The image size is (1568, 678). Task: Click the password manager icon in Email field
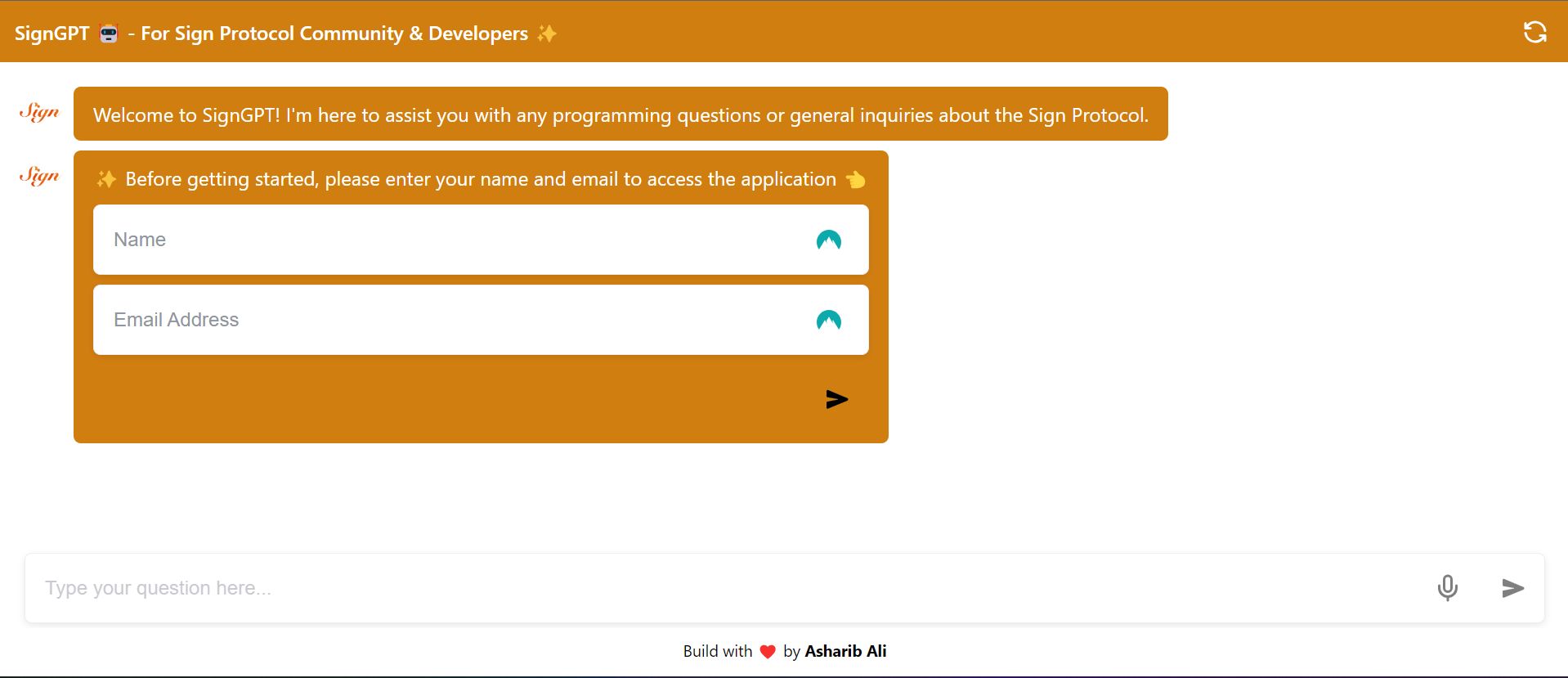828,320
